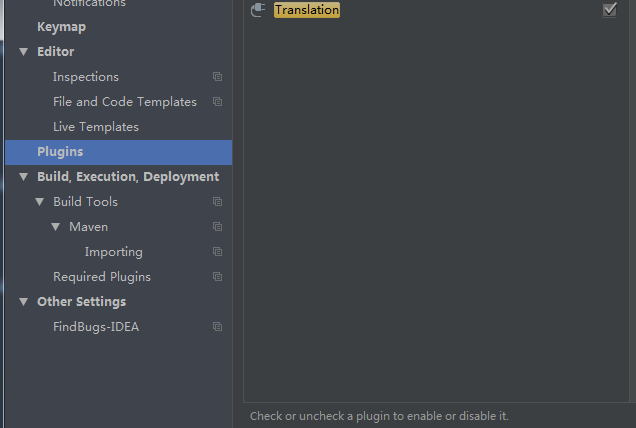This screenshot has height=428, width=636.
Task: Open Live Templates settings
Action: [x=96, y=127]
